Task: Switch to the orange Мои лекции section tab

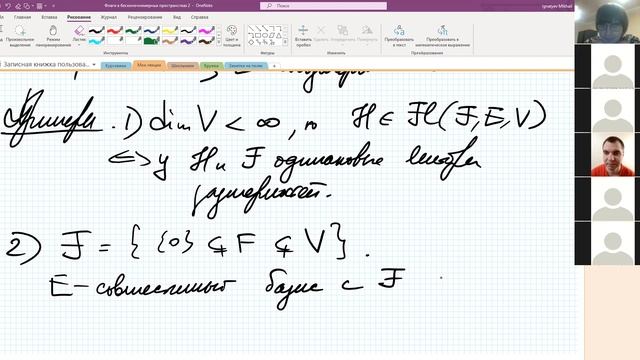Action: click(149, 65)
